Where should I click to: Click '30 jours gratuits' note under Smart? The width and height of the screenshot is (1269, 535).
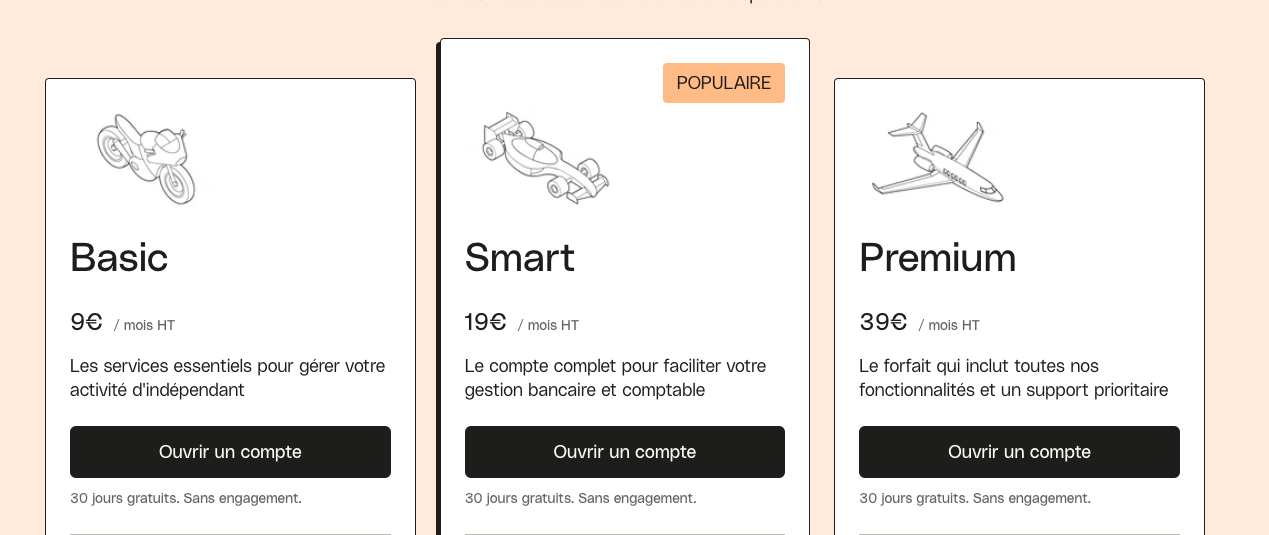(581, 498)
